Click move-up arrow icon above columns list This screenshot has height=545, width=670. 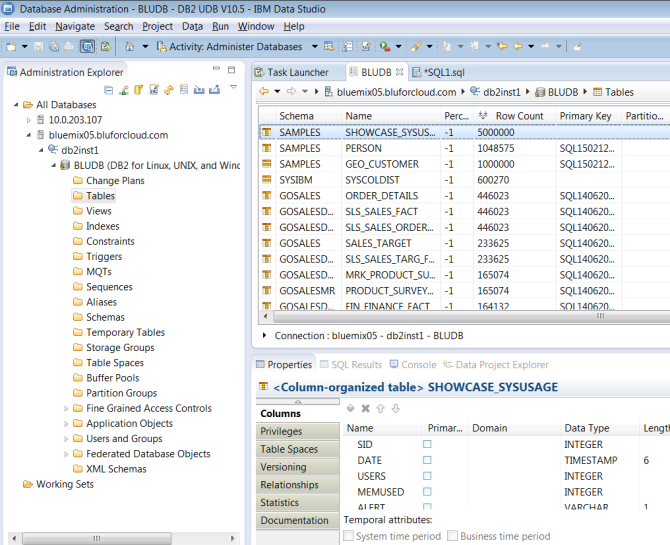pos(380,409)
